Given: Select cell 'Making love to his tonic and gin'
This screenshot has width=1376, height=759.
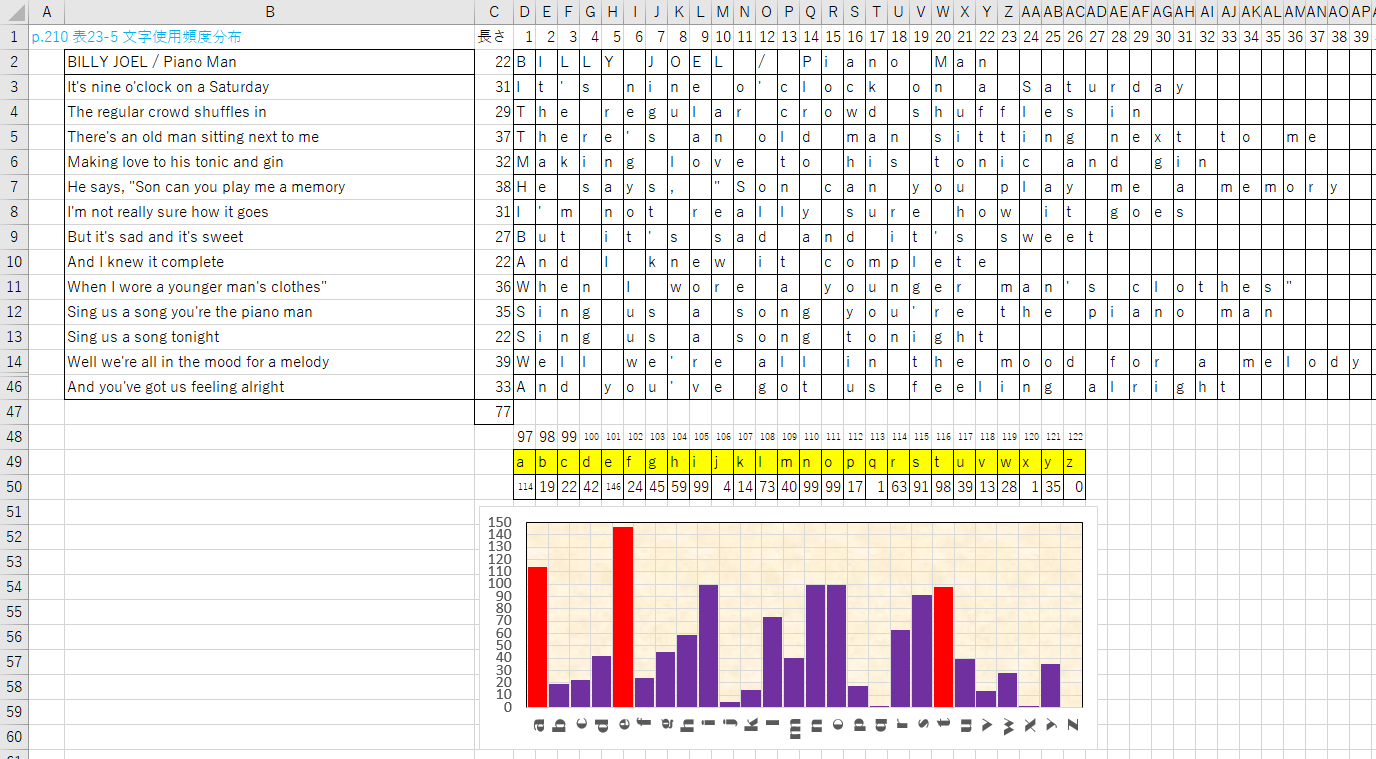Looking at the screenshot, I should (x=269, y=162).
